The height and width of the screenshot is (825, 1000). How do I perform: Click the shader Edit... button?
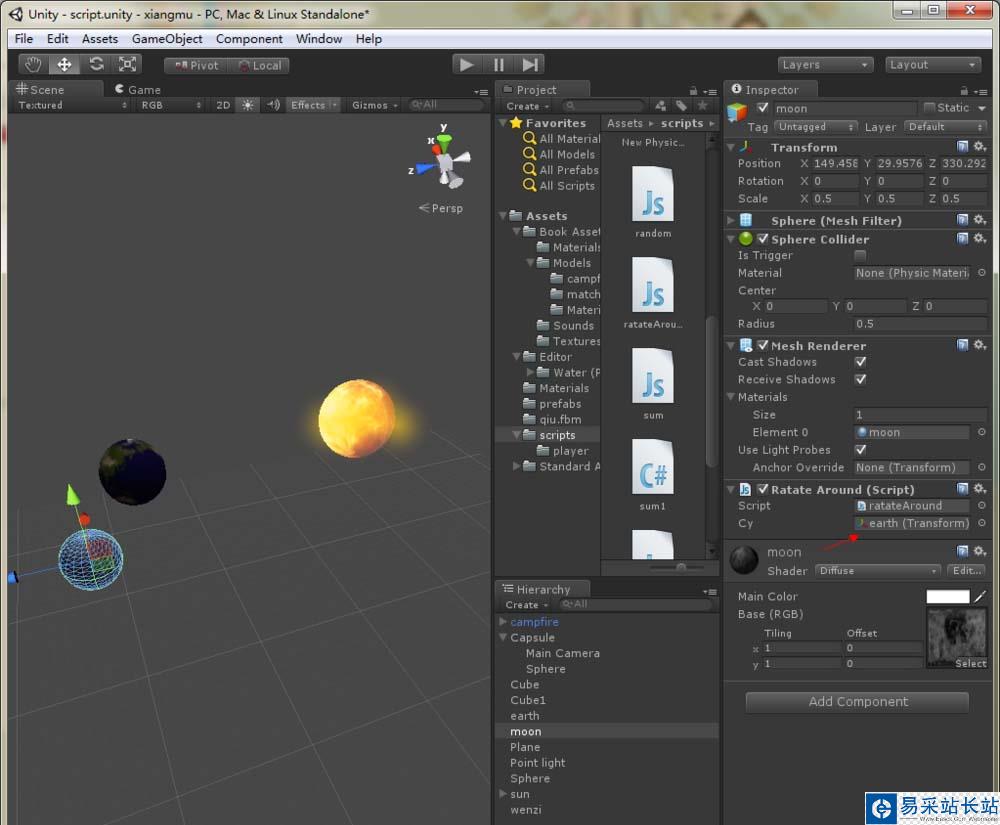(x=966, y=571)
